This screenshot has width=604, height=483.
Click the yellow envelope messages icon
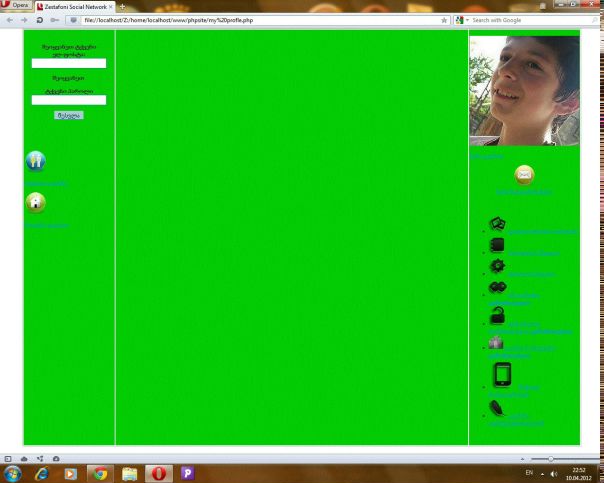pyautogui.click(x=524, y=175)
